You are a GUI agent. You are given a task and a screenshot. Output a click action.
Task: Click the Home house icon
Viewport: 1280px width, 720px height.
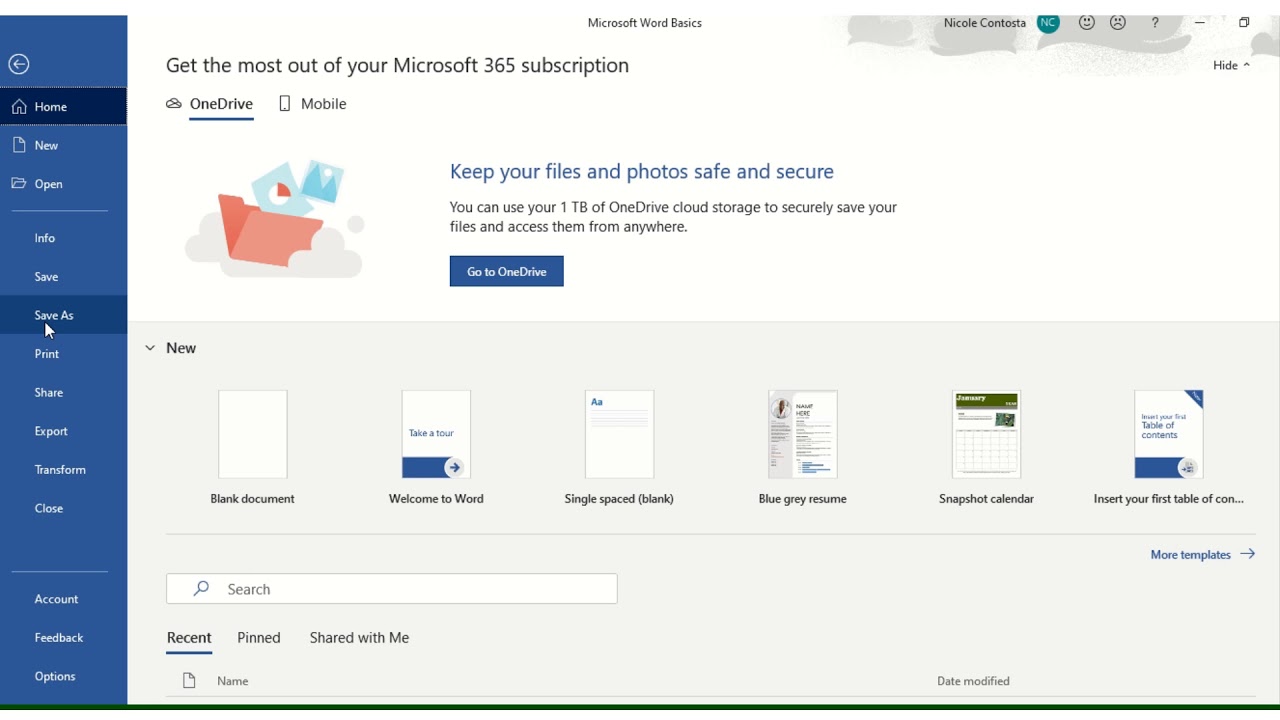pyautogui.click(x=19, y=106)
